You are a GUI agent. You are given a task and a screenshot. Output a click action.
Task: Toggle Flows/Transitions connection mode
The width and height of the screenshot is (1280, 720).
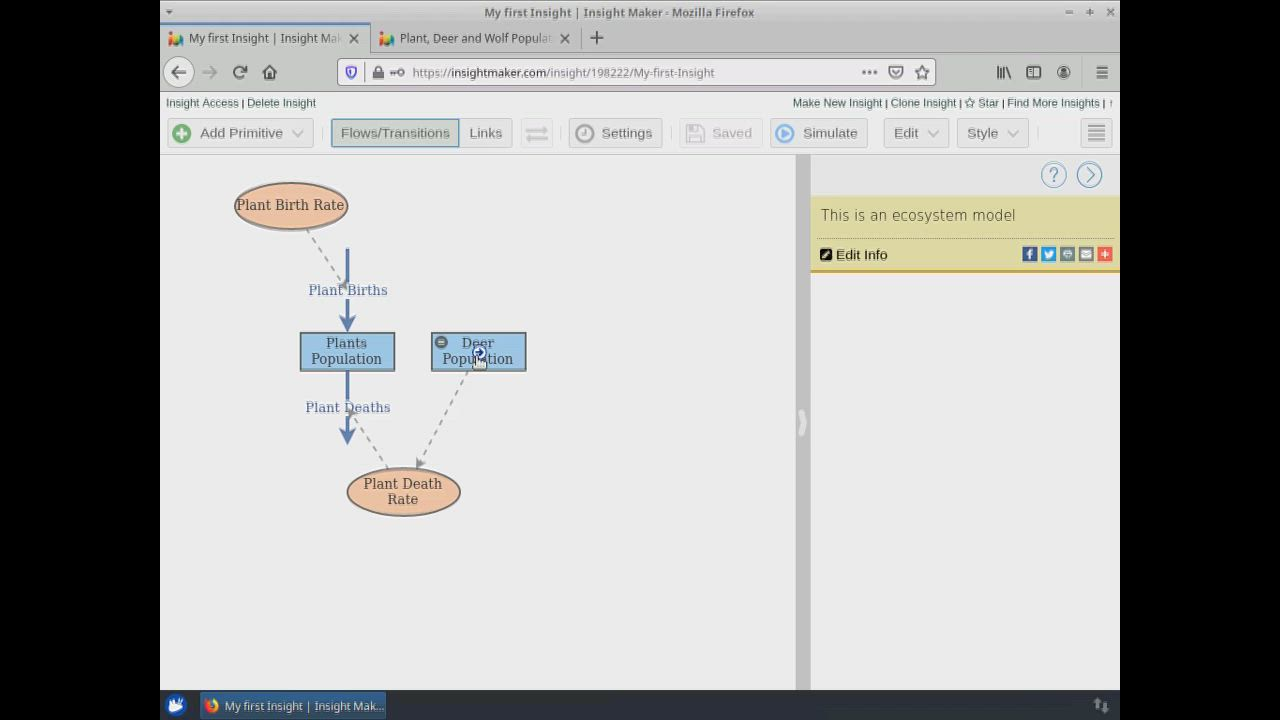pyautogui.click(x=395, y=133)
